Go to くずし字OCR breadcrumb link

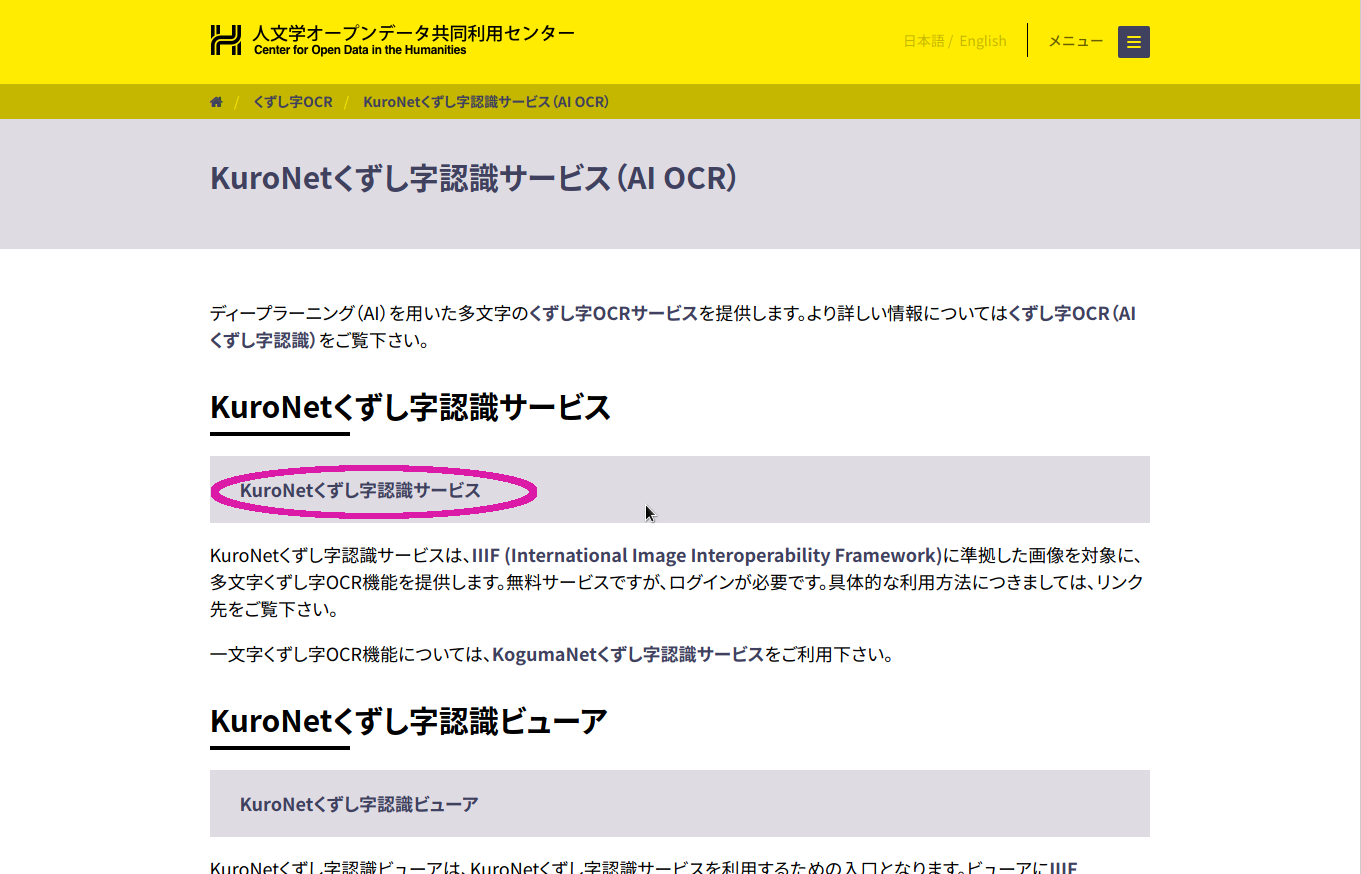pos(293,102)
